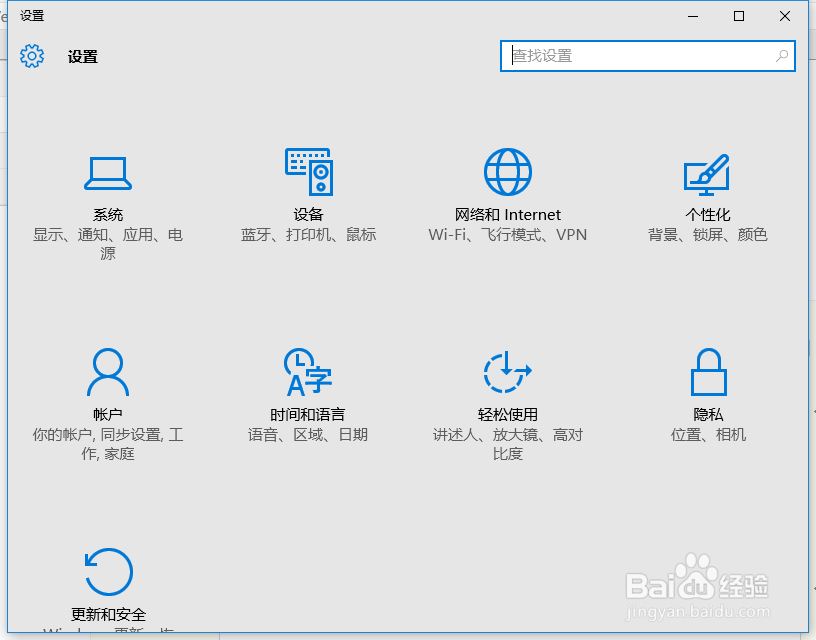Click the 系统 category title

[x=108, y=214]
